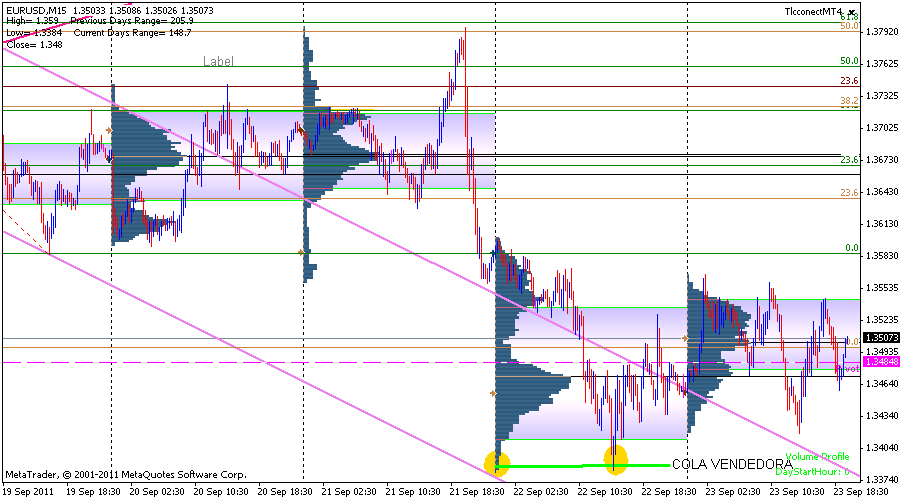The image size is (900, 500).
Task: Select the 61.8 Fibonacci level label
Action: click(x=849, y=17)
